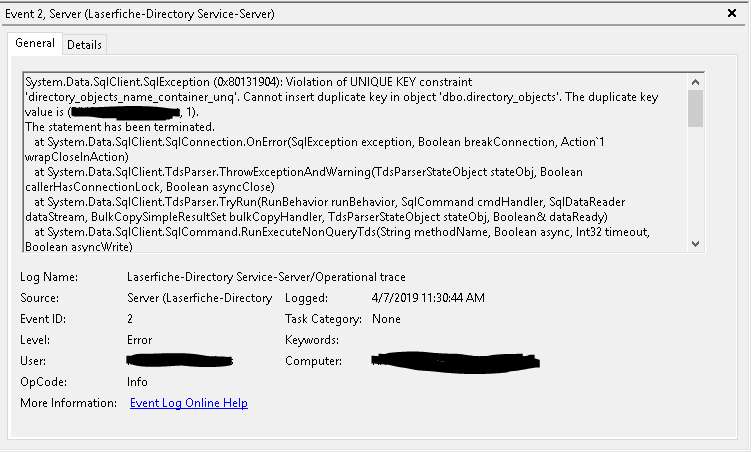Click the scroll down arrow in message box
Image resolution: width=751 pixels, height=453 pixels.
click(695, 244)
